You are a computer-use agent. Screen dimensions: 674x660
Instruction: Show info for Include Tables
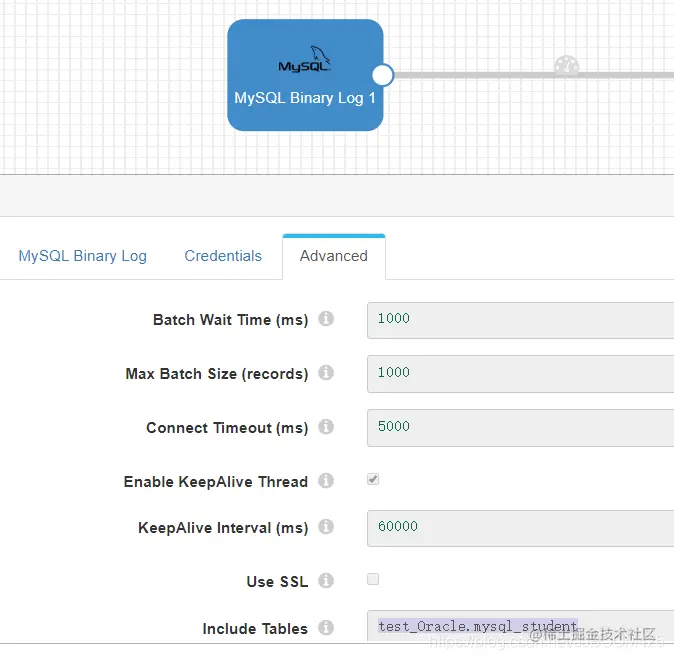(326, 628)
